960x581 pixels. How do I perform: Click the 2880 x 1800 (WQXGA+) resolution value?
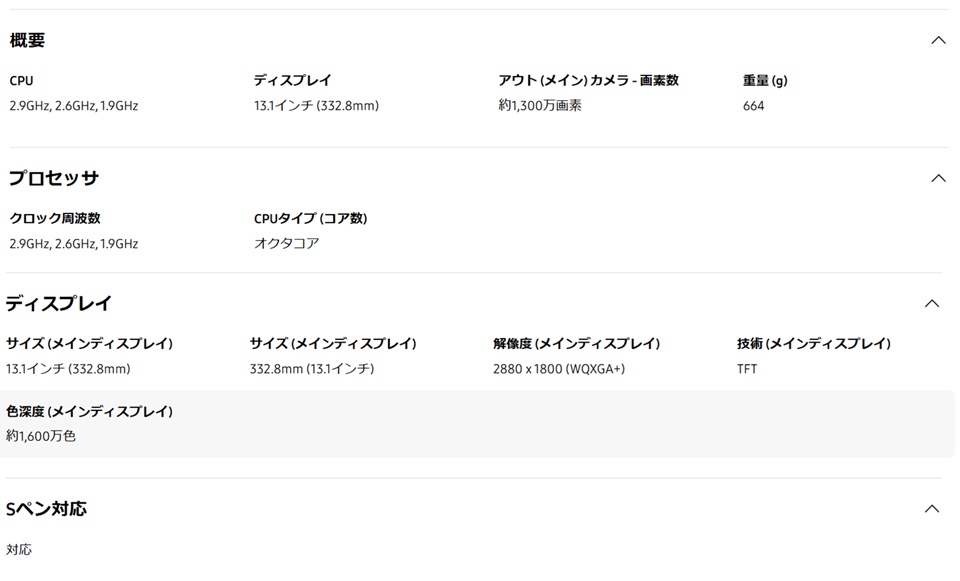(558, 369)
